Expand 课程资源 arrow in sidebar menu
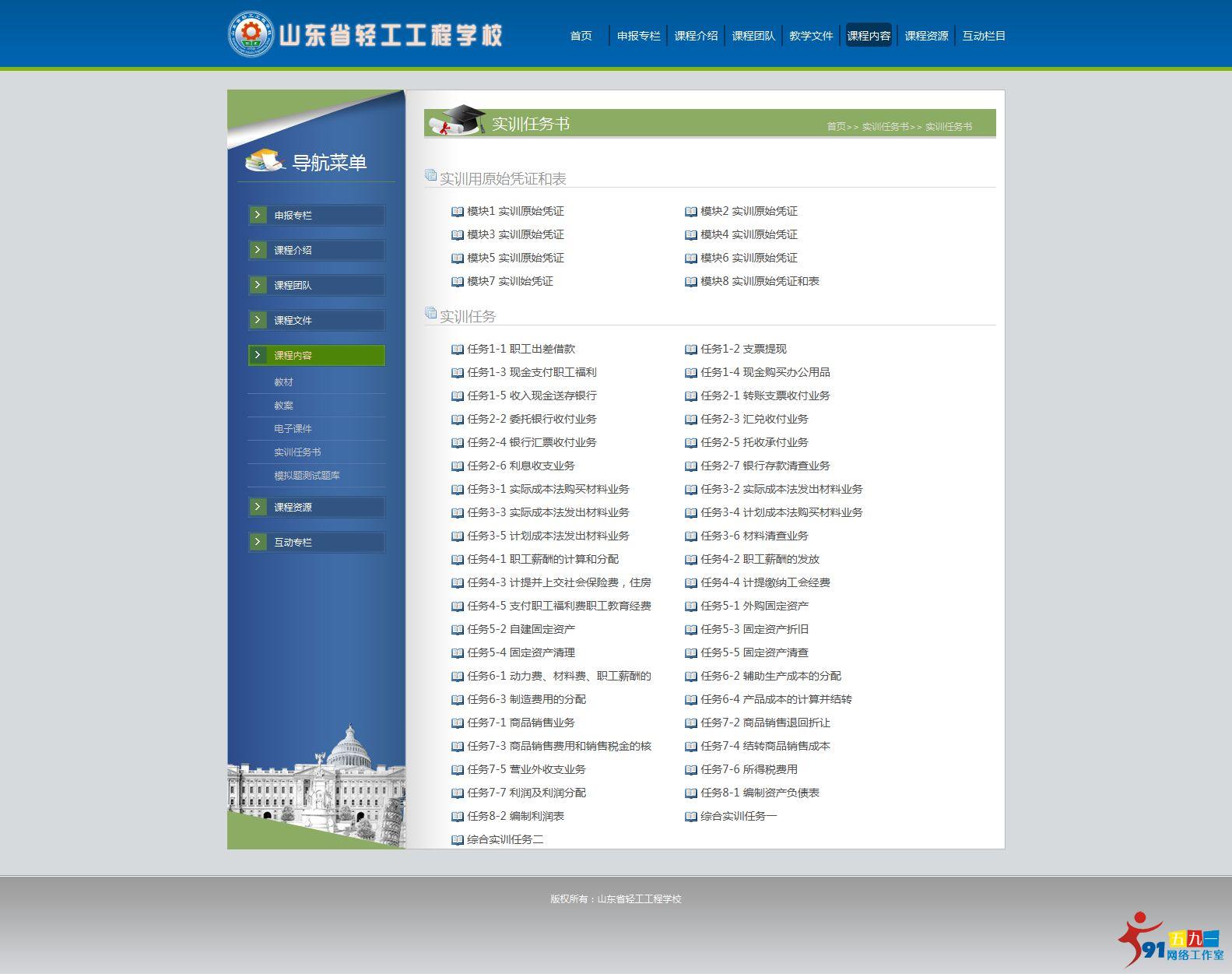 (258, 507)
